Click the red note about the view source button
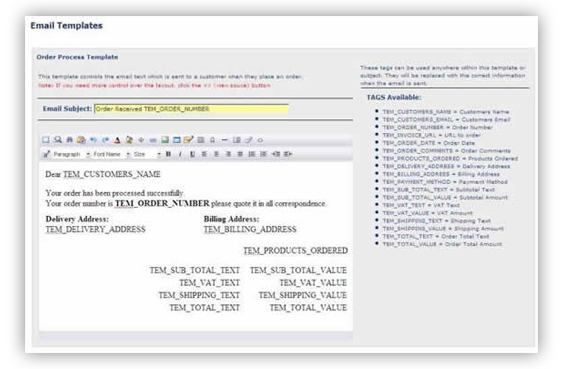This screenshot has width=563, height=369. [x=154, y=85]
